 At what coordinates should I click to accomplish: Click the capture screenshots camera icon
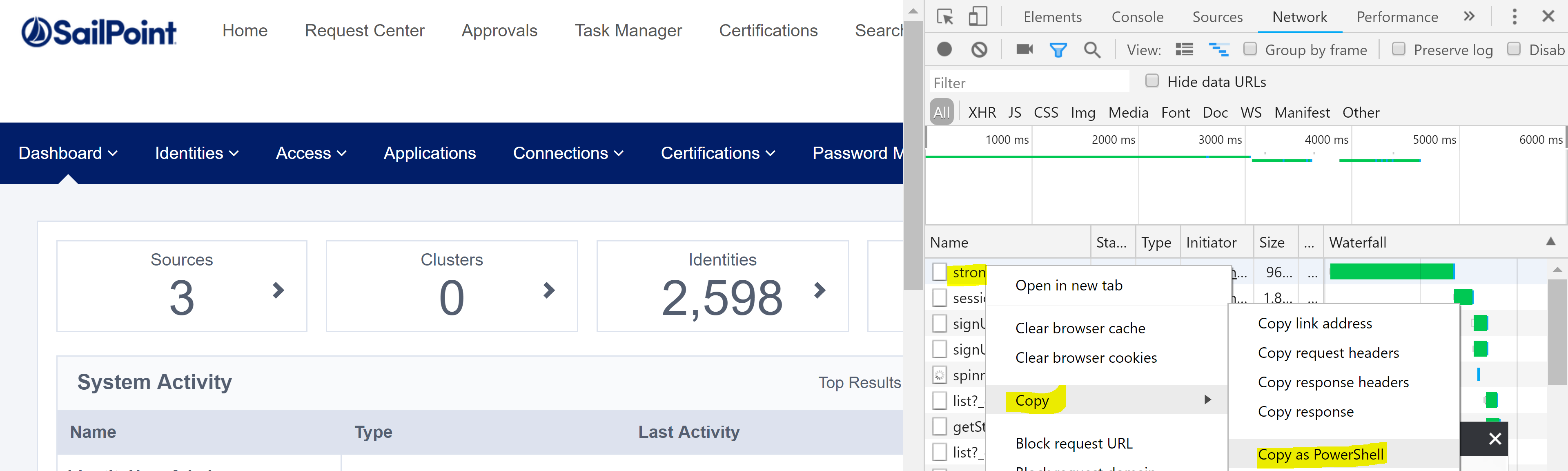[1025, 49]
